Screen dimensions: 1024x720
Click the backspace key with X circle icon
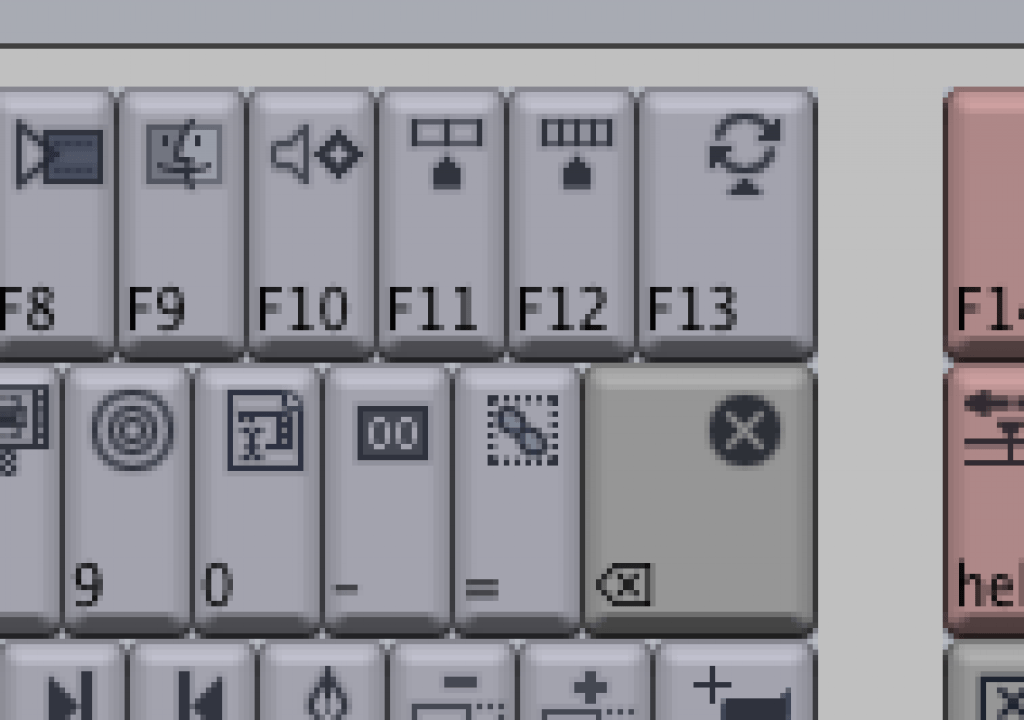click(x=700, y=501)
